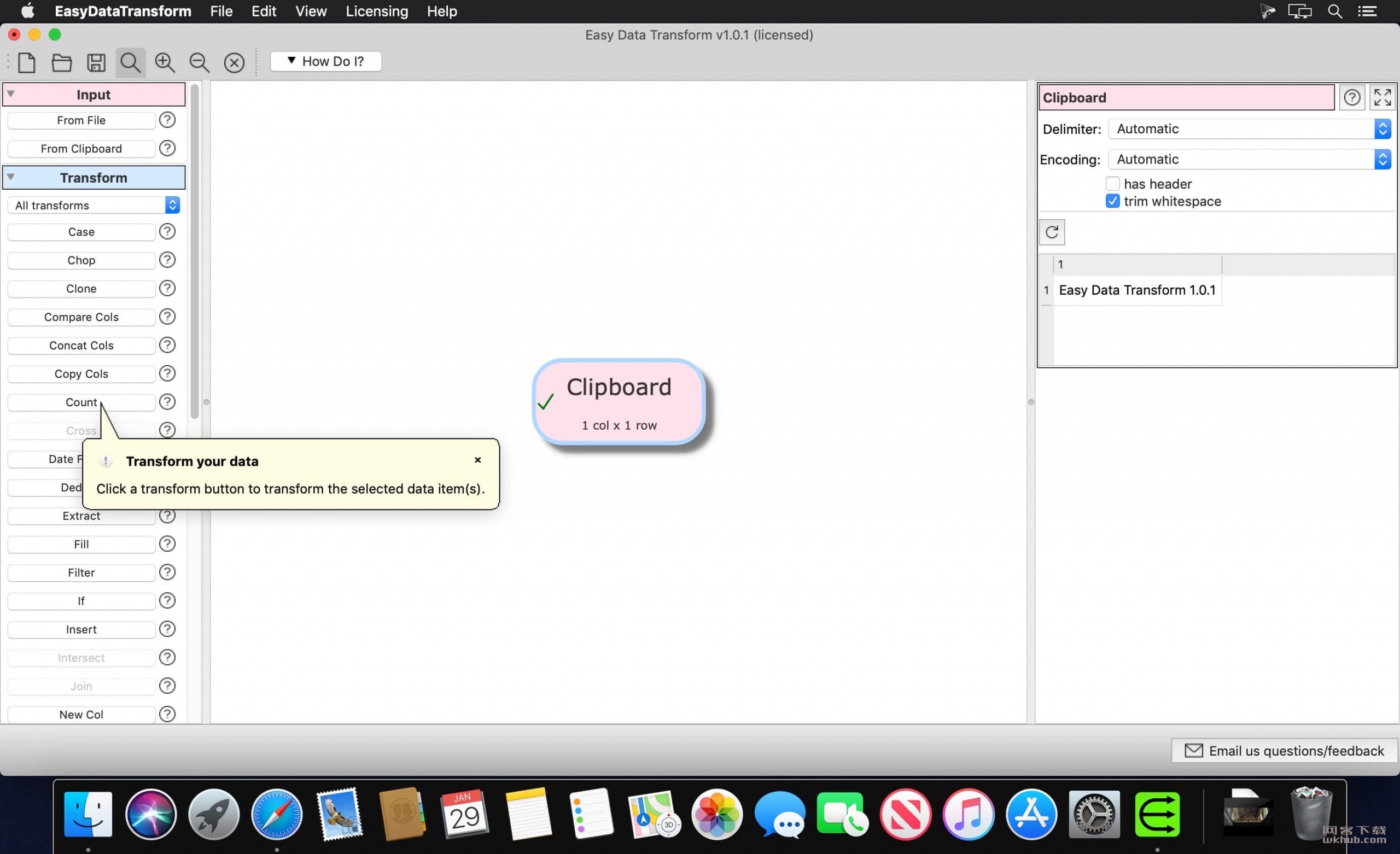Apply the Filter transform button
The width and height of the screenshot is (1400, 854).
81,572
